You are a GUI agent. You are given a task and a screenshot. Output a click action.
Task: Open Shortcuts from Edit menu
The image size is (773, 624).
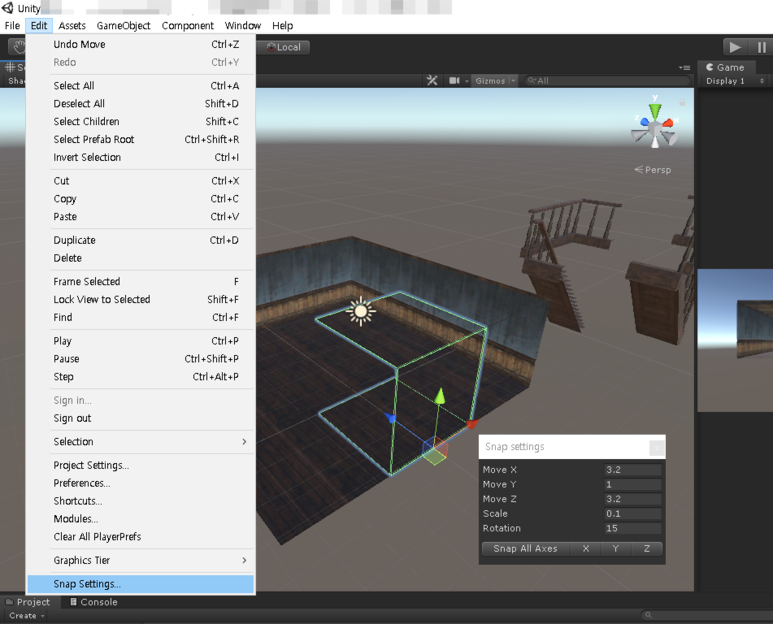[141, 501]
